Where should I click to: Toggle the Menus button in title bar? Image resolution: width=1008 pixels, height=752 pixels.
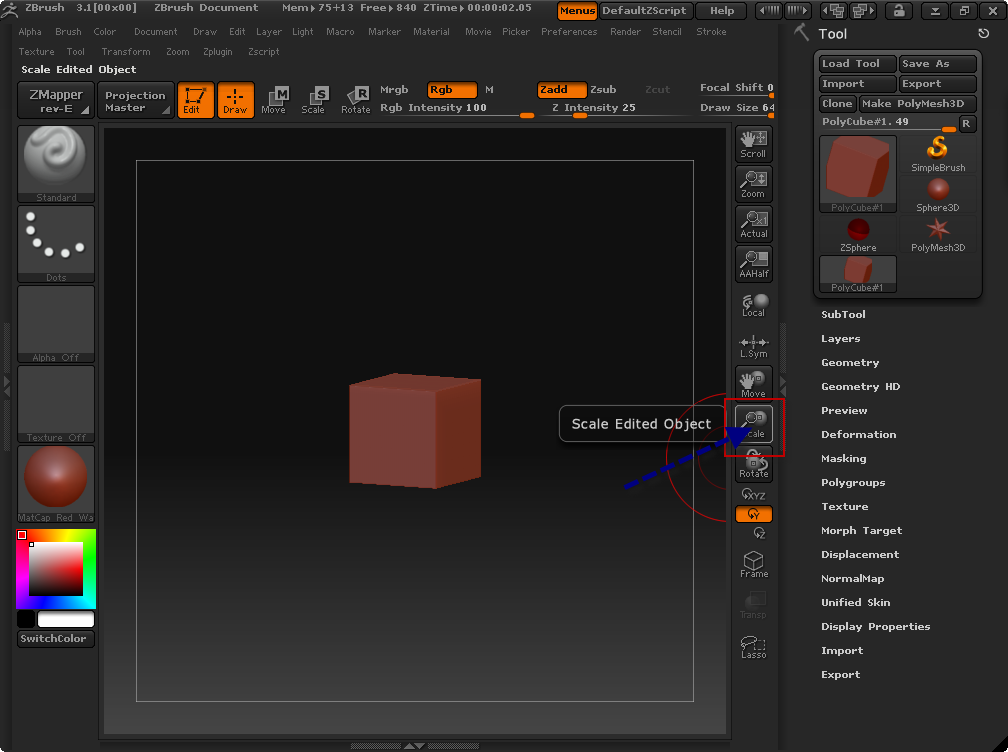pyautogui.click(x=577, y=10)
